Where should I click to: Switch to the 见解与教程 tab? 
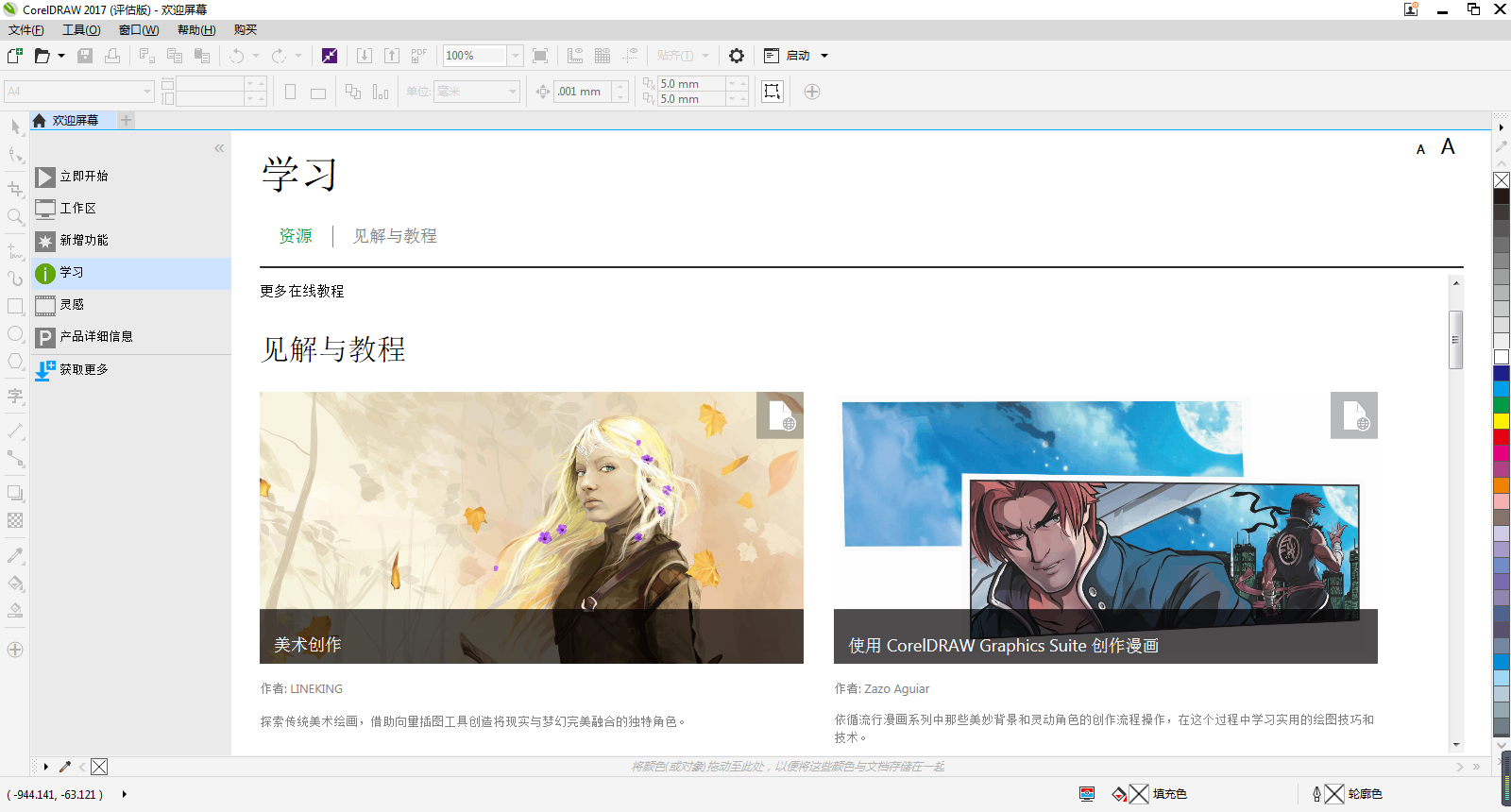[x=395, y=236]
